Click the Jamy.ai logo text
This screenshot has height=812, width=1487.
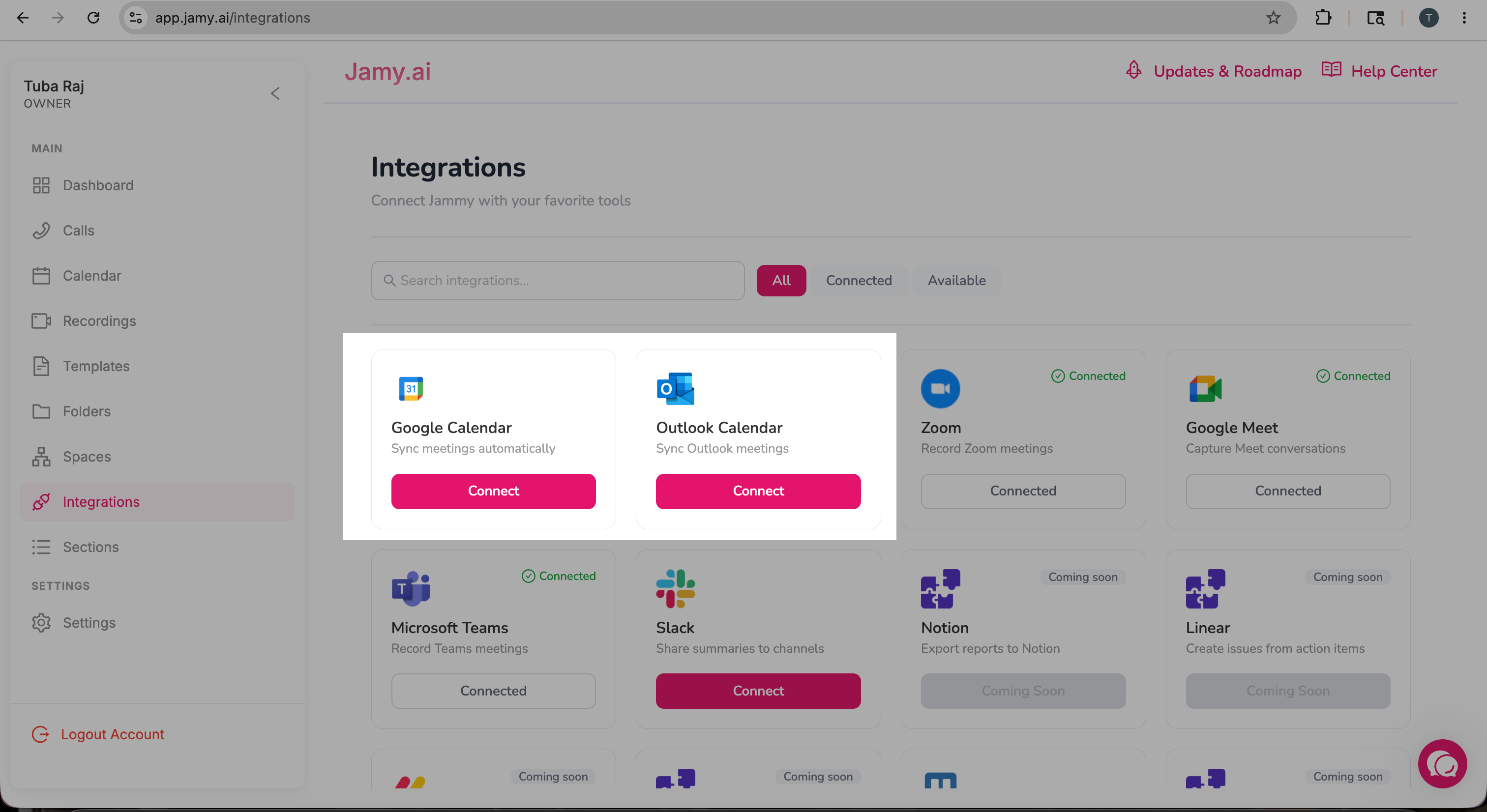coord(387,72)
